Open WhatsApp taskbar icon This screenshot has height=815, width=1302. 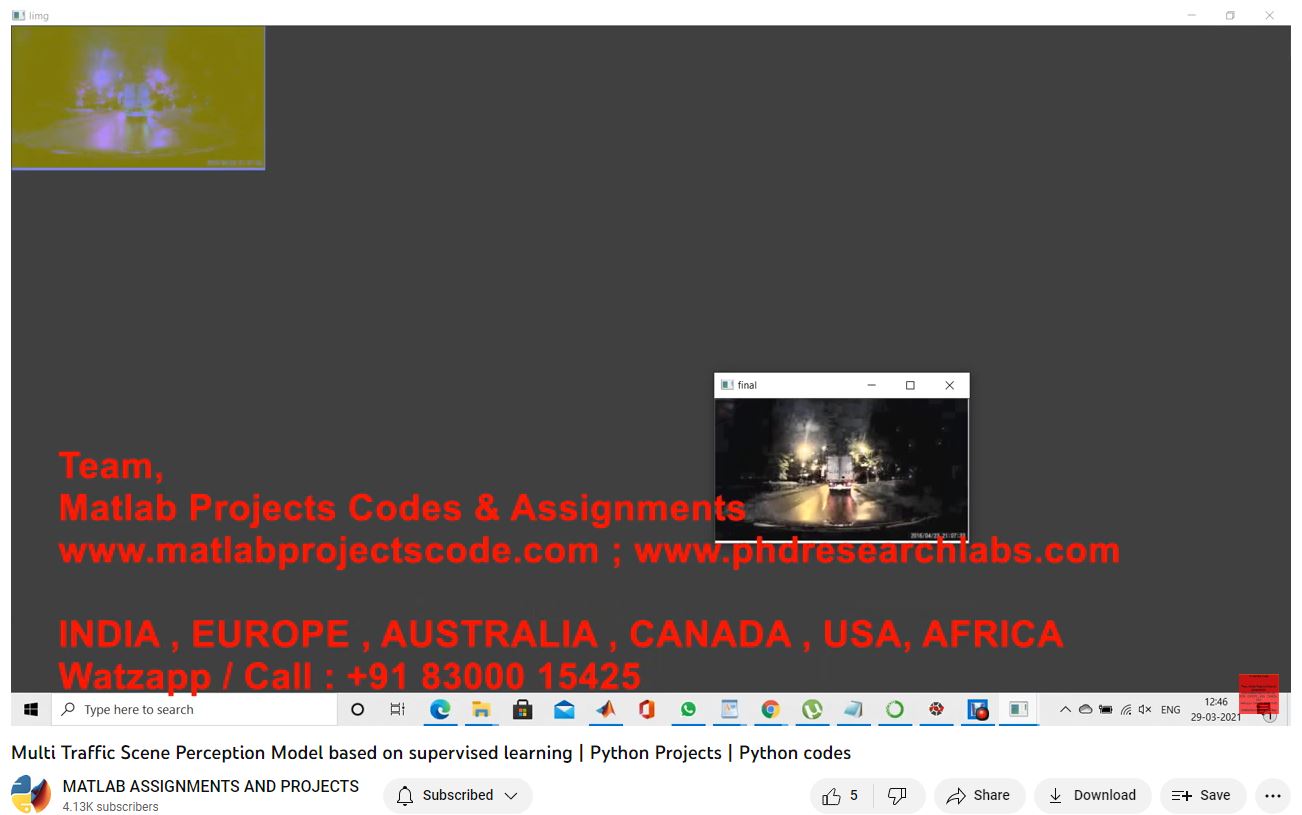coord(688,710)
